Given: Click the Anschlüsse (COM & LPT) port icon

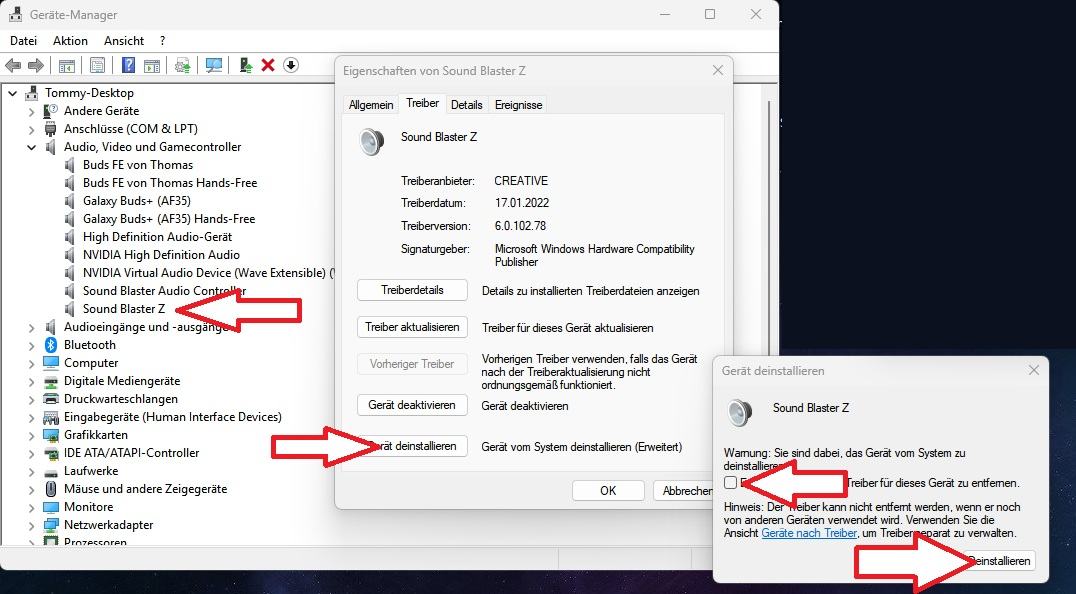Looking at the screenshot, I should click(x=51, y=129).
